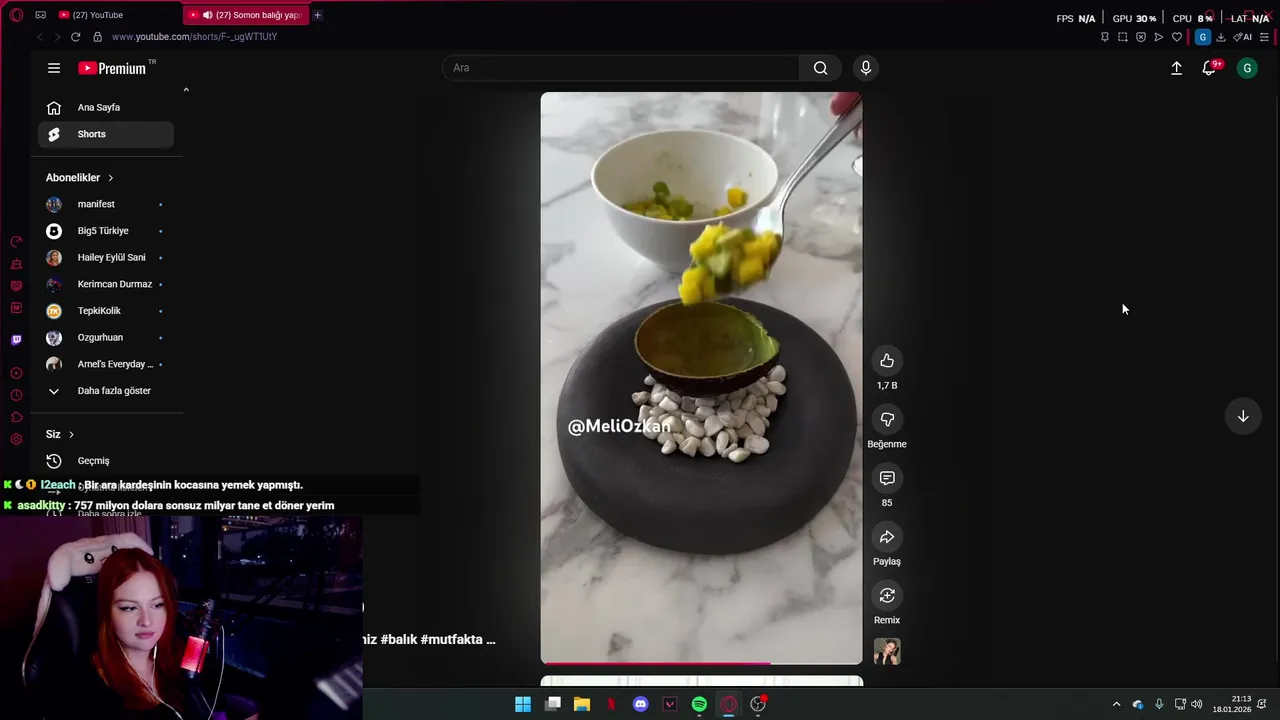This screenshot has width=1280, height=720.
Task: Open Discord from taskbar
Action: point(641,704)
